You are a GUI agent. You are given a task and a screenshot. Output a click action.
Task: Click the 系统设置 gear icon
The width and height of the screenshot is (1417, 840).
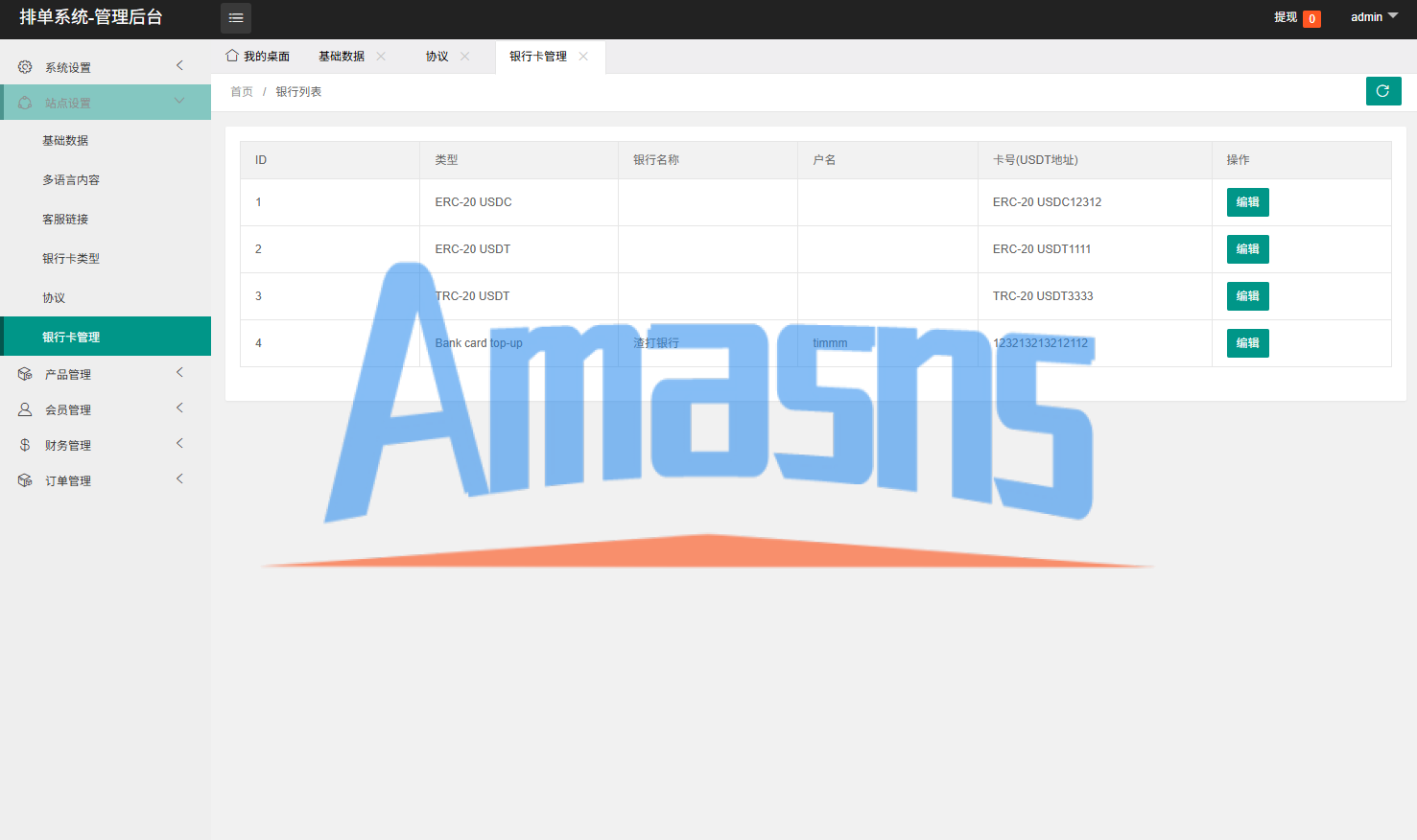[25, 67]
